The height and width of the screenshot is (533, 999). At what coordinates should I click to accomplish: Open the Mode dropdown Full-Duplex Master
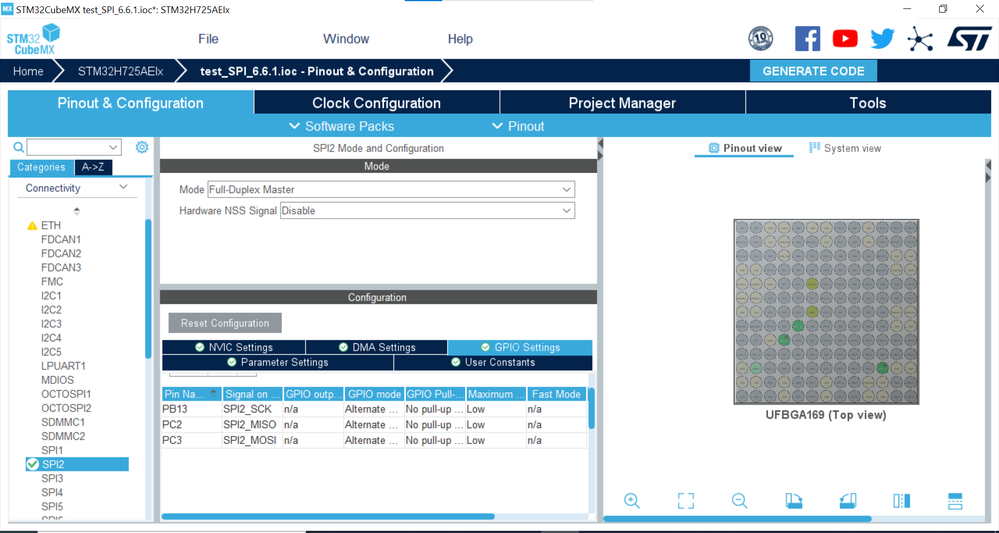(391, 190)
